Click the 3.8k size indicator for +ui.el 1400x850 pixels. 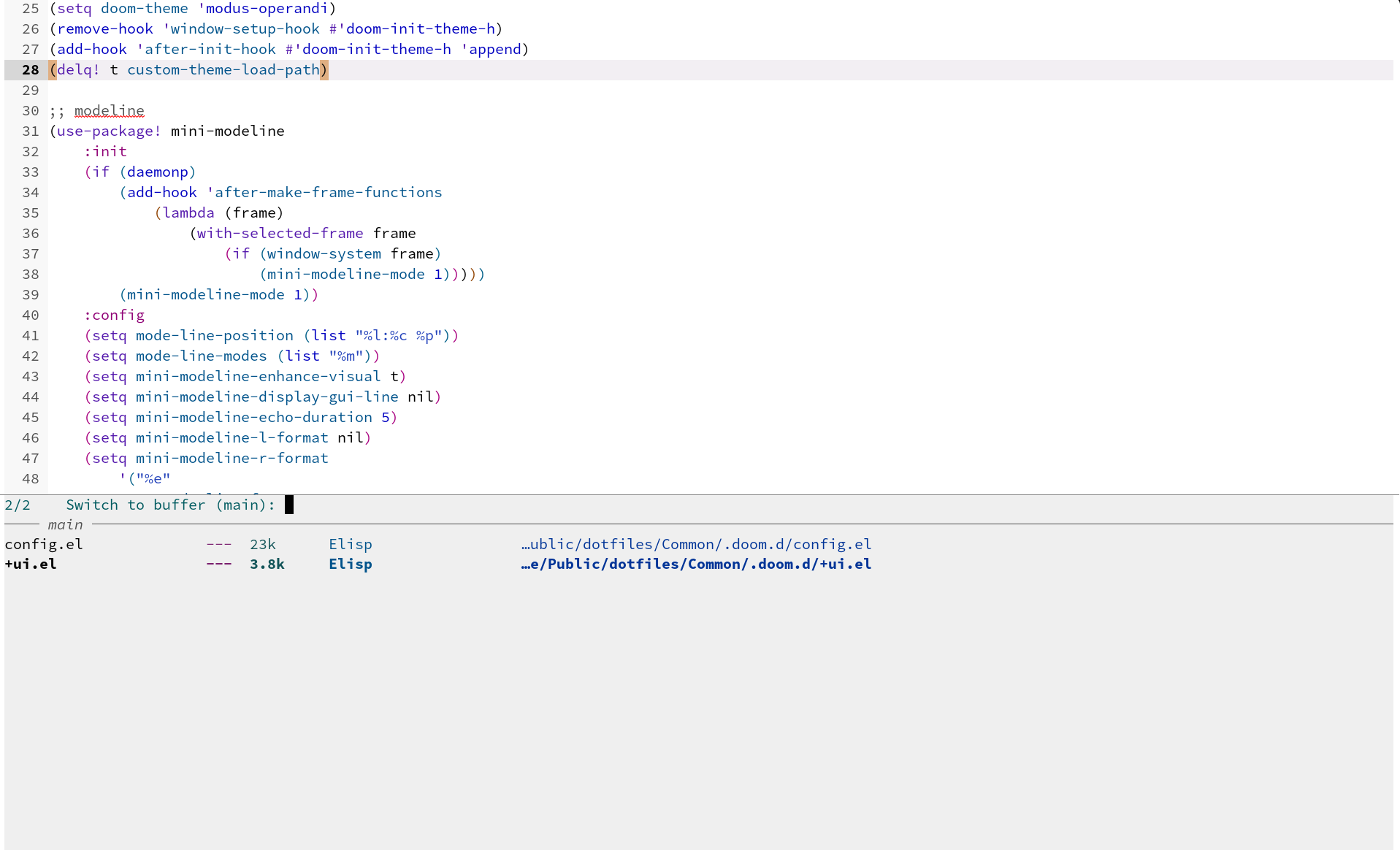point(267,564)
